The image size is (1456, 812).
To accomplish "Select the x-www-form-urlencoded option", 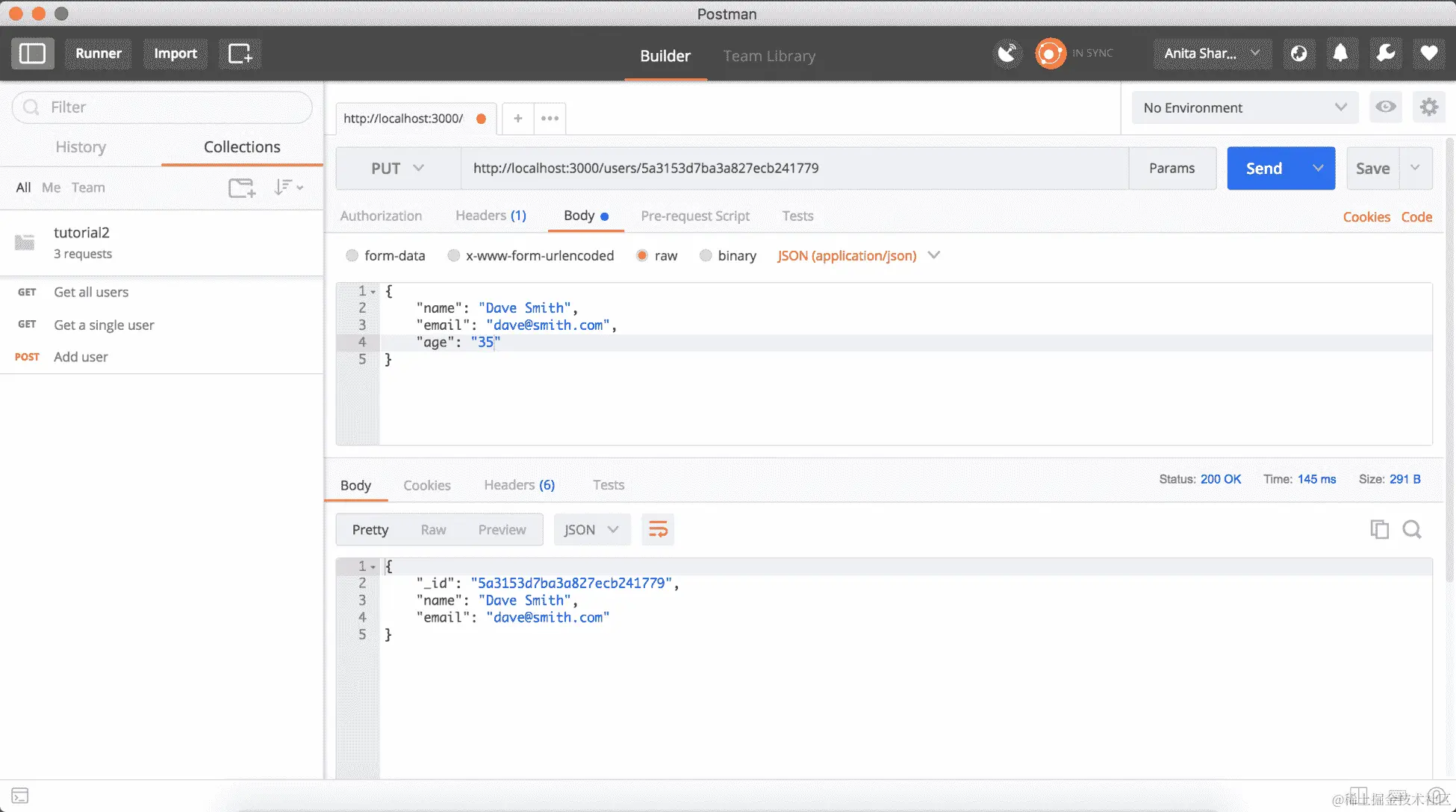I will coord(453,256).
